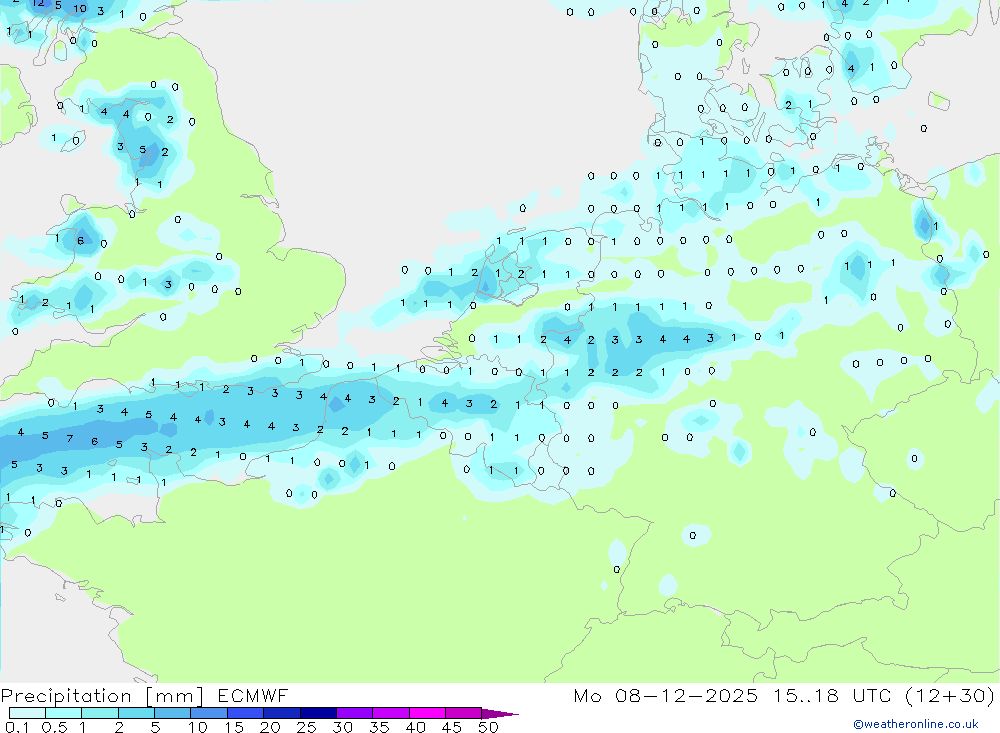
Task: Select the 45–50 mm legend swatch
Action: 464,713
